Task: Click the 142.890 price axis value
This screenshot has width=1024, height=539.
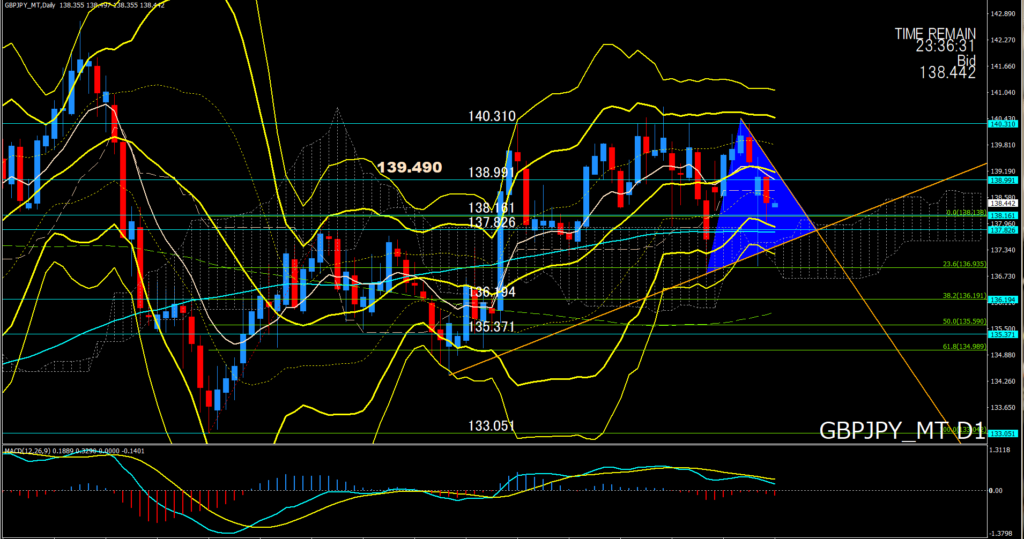Action: tap(1003, 14)
